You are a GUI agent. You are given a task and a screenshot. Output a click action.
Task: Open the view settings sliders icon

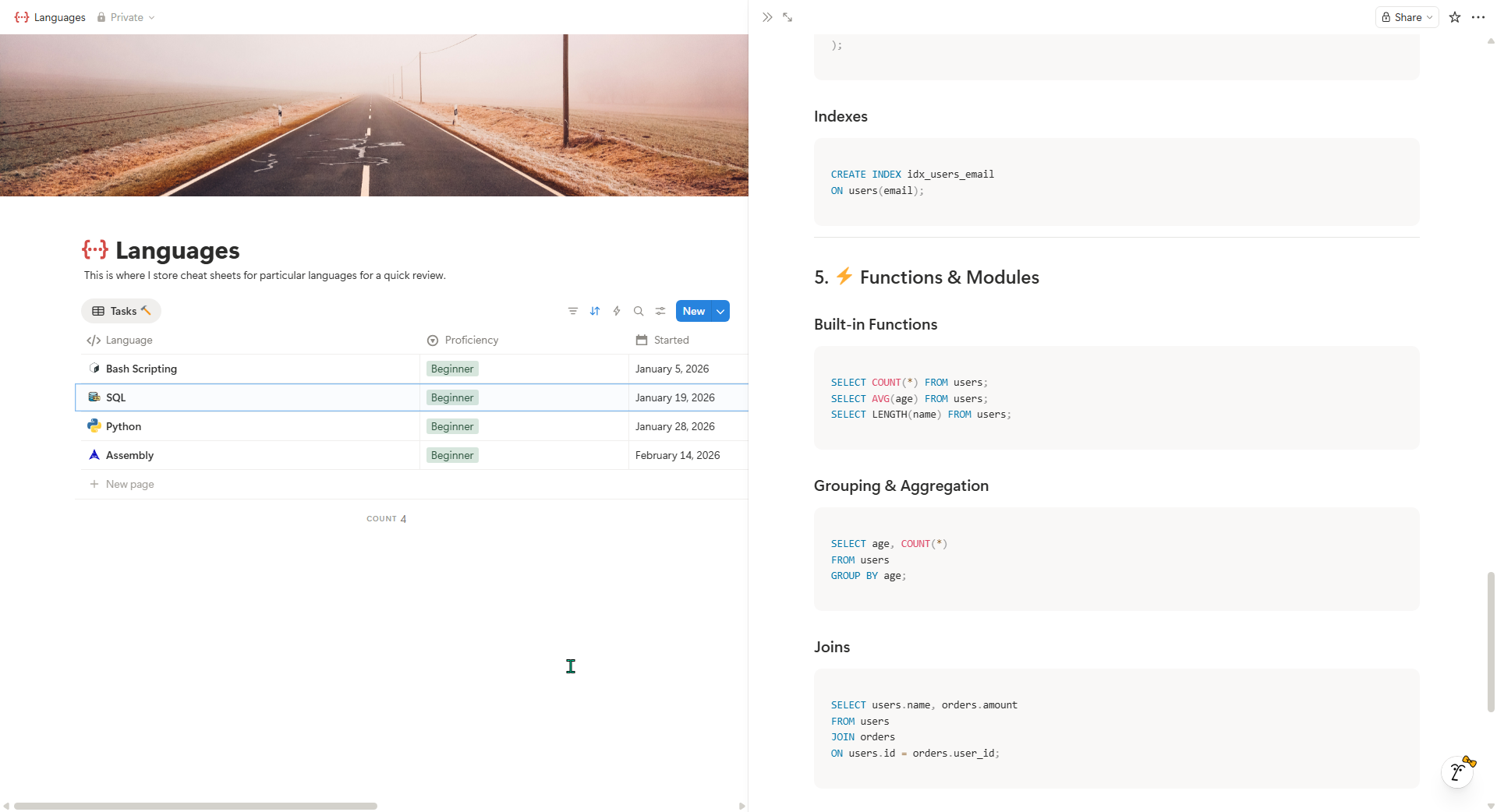tap(660, 311)
